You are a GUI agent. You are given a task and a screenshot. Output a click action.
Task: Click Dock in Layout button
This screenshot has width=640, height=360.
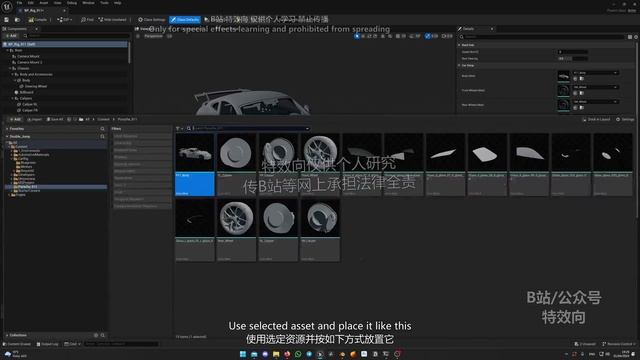point(596,120)
